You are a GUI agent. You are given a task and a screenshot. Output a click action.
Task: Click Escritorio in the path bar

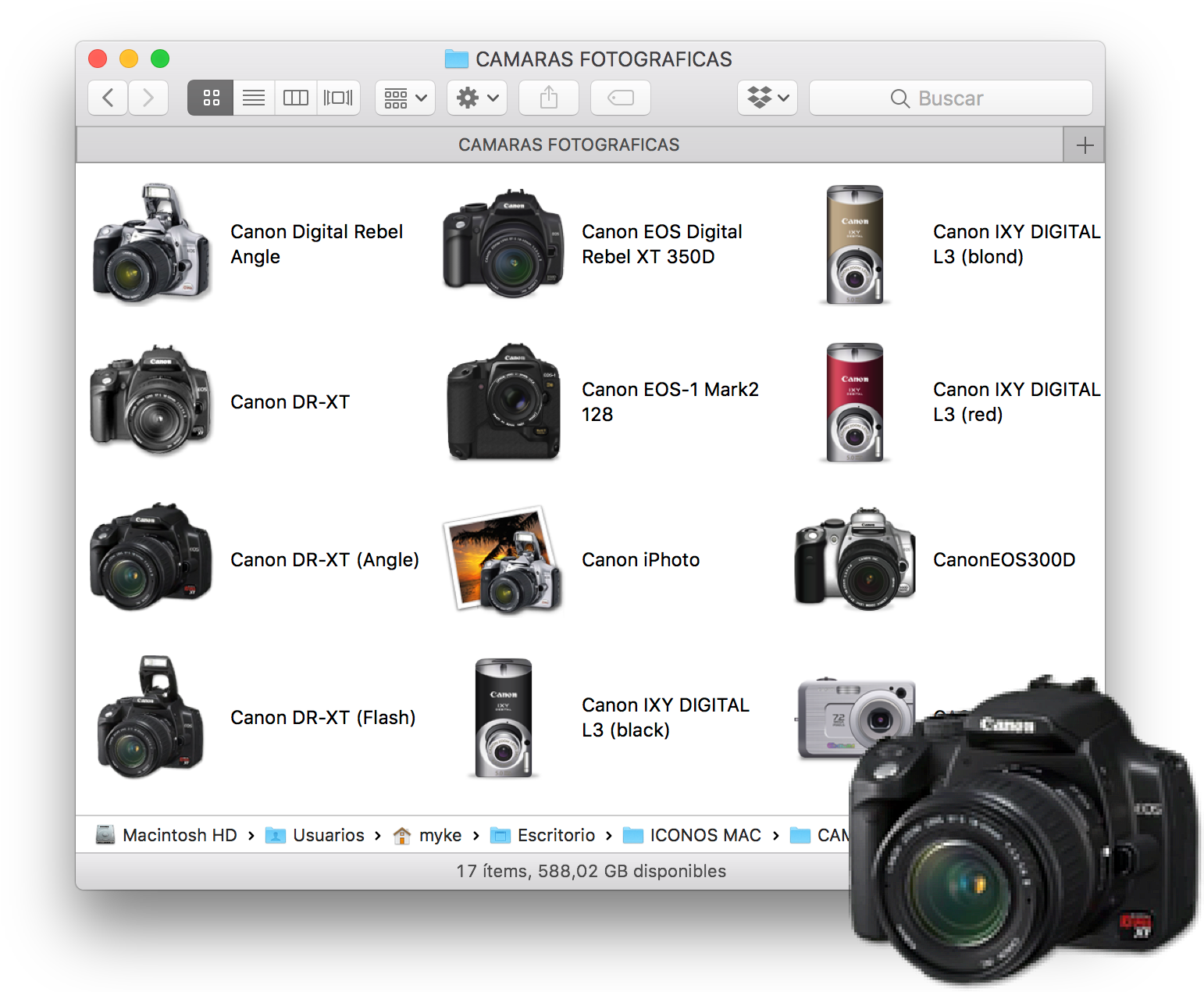tap(543, 835)
